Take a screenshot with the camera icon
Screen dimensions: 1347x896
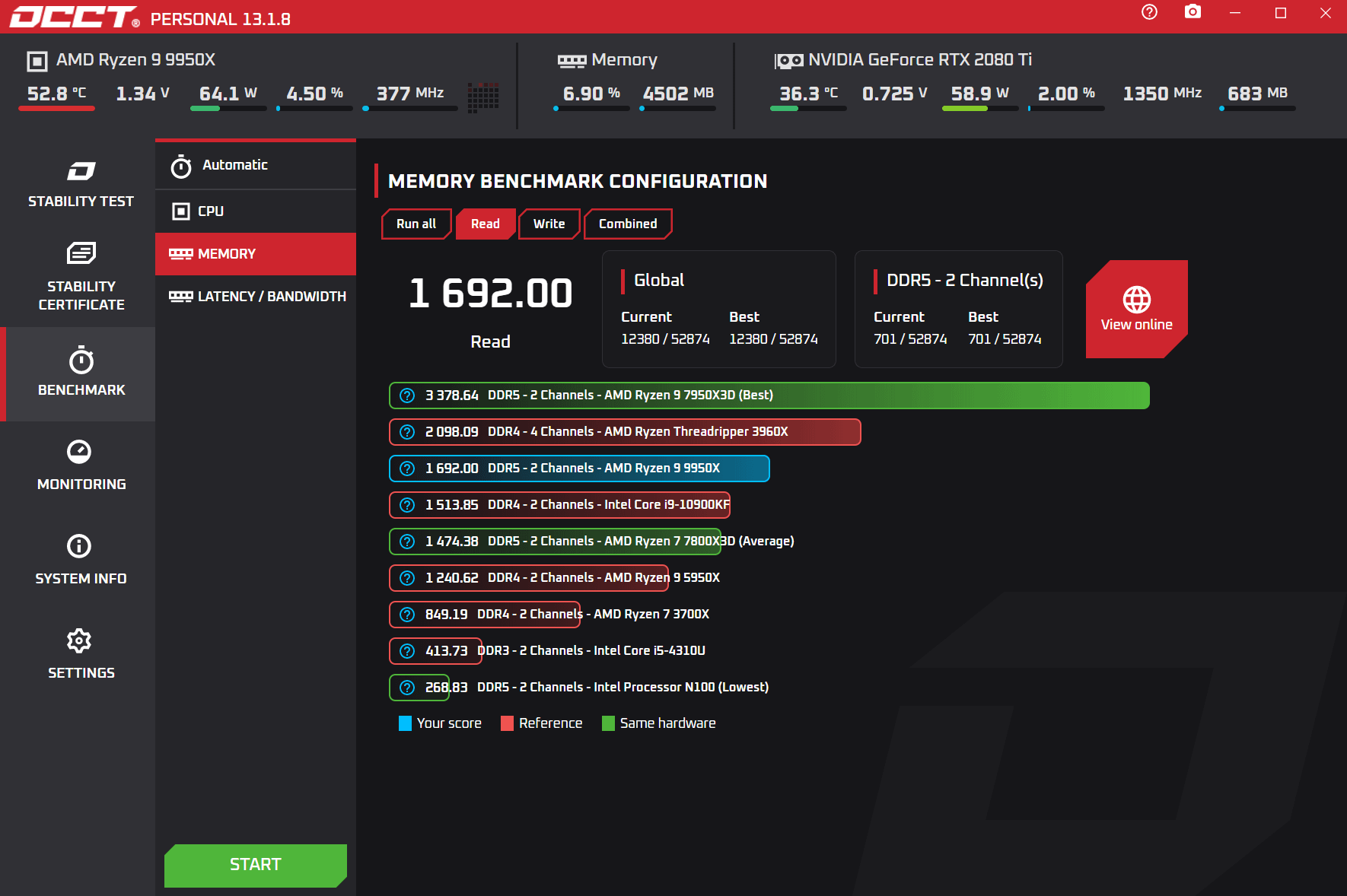point(1193,12)
